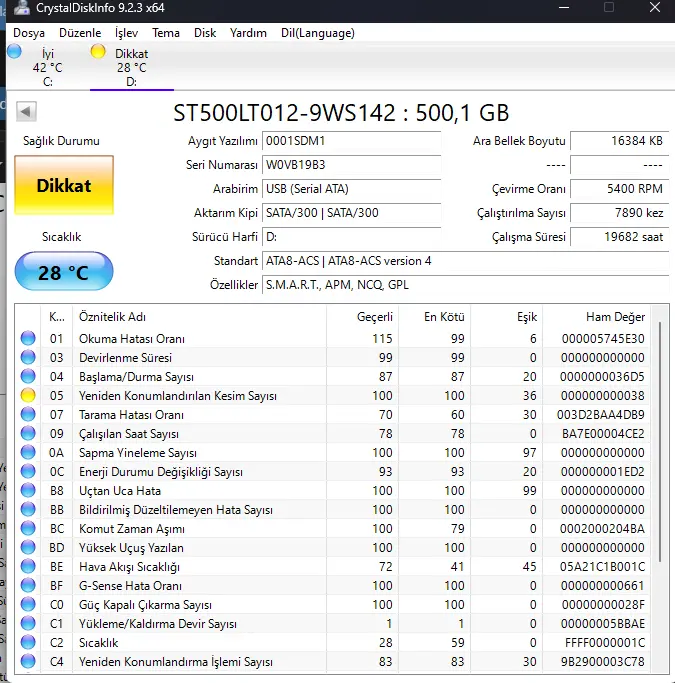Viewport: 675px width, 683px height.
Task: Click status orb for BF G-Sense Hata Oranı
Action: point(28,585)
